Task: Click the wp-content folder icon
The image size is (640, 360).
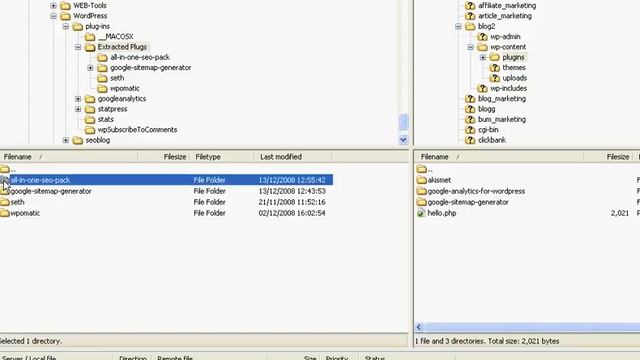Action: tap(482, 47)
